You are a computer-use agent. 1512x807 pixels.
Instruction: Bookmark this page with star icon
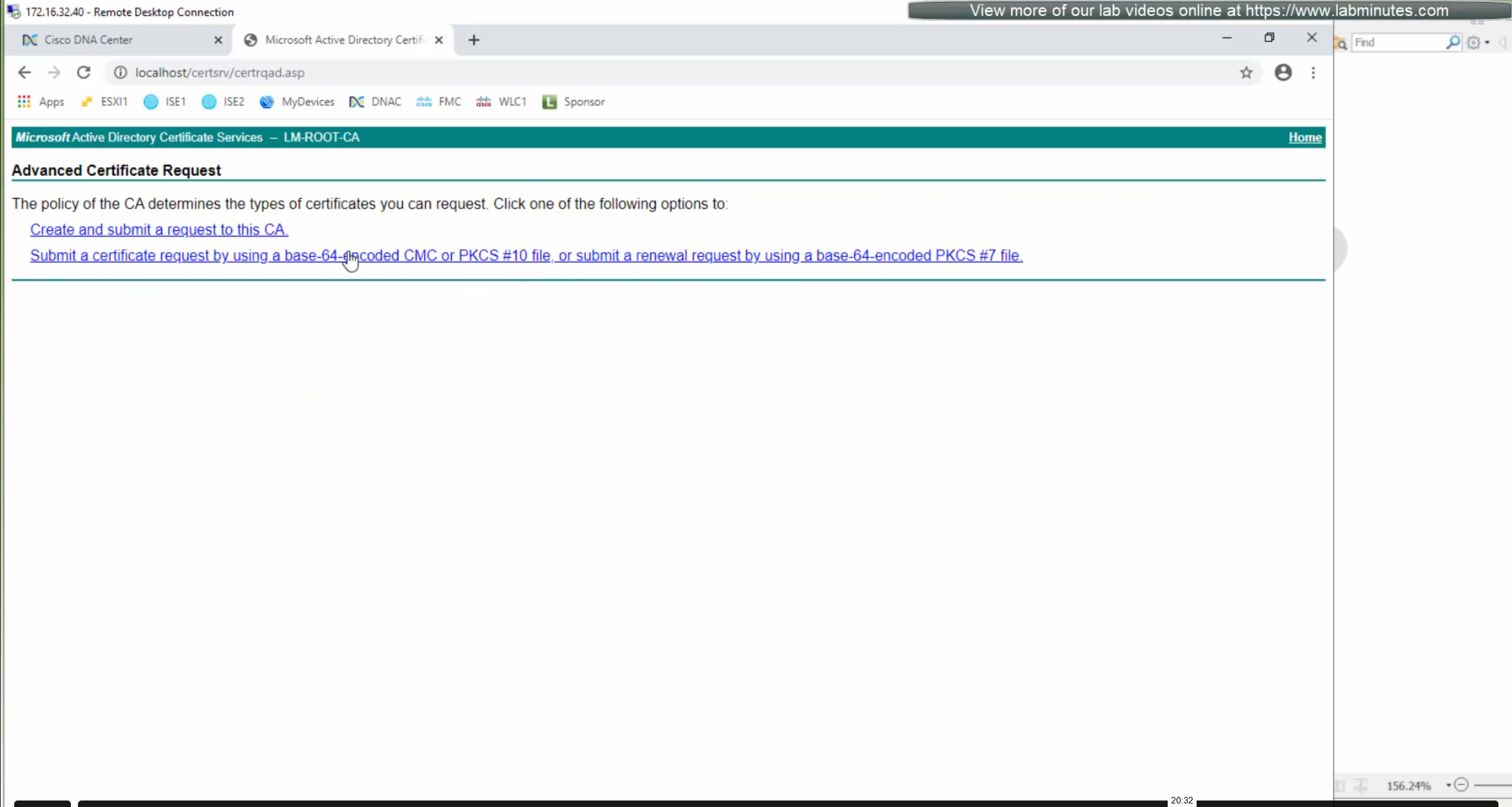1246,72
